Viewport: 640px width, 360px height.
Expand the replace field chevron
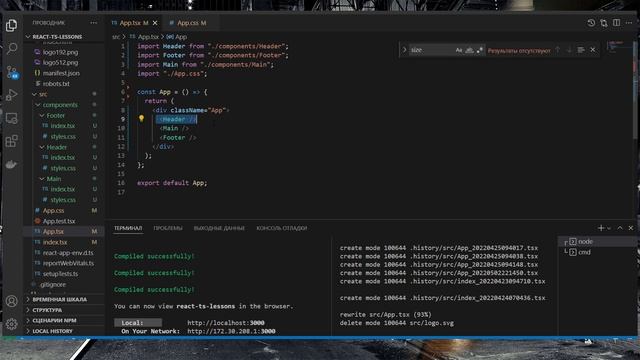click(x=404, y=50)
